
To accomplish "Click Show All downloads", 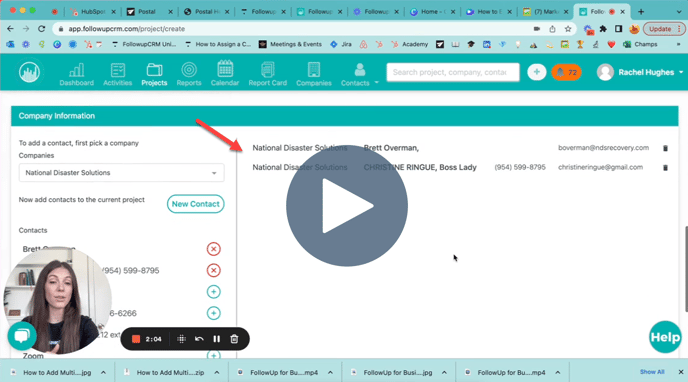I will (x=652, y=372).
